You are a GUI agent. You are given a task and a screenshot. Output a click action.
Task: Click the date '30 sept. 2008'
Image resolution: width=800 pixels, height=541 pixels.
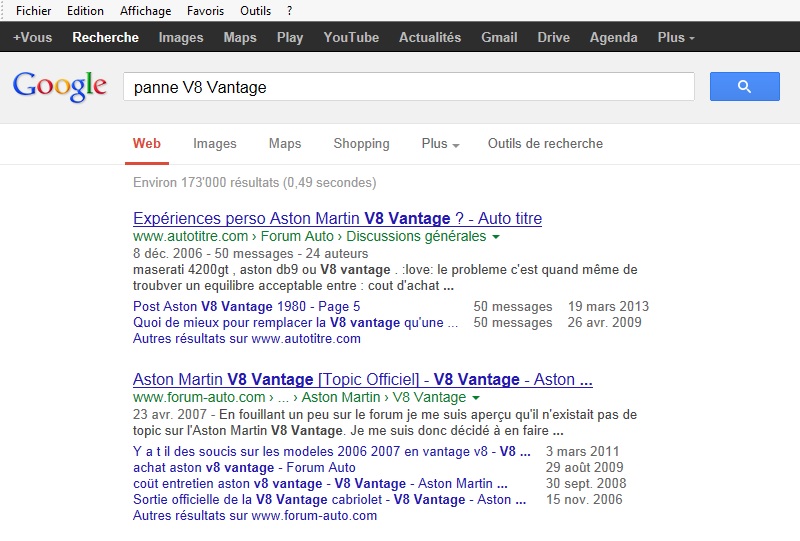(x=586, y=483)
